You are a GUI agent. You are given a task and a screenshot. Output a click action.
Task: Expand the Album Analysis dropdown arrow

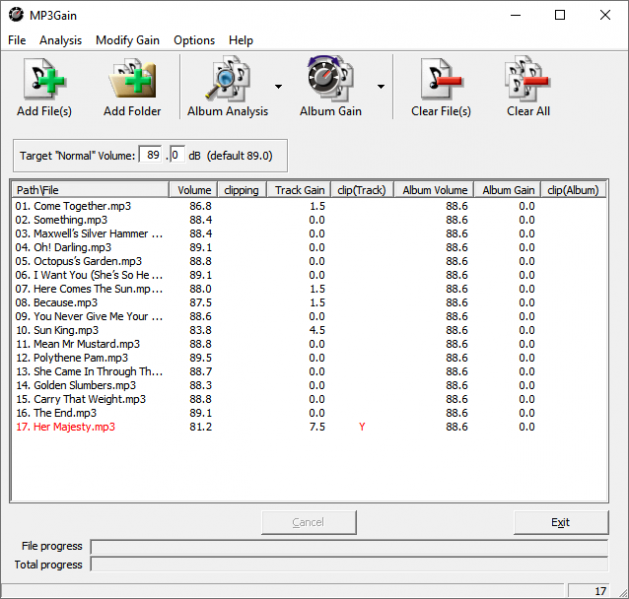point(278,87)
